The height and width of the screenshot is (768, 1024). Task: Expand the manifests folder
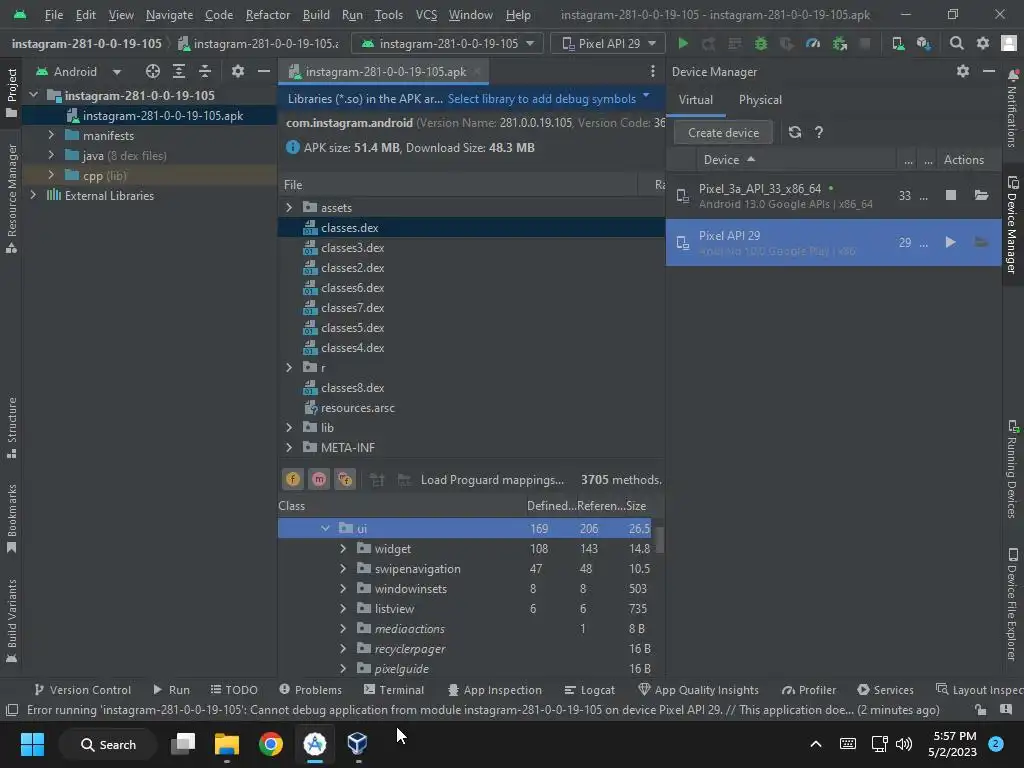click(x=51, y=135)
